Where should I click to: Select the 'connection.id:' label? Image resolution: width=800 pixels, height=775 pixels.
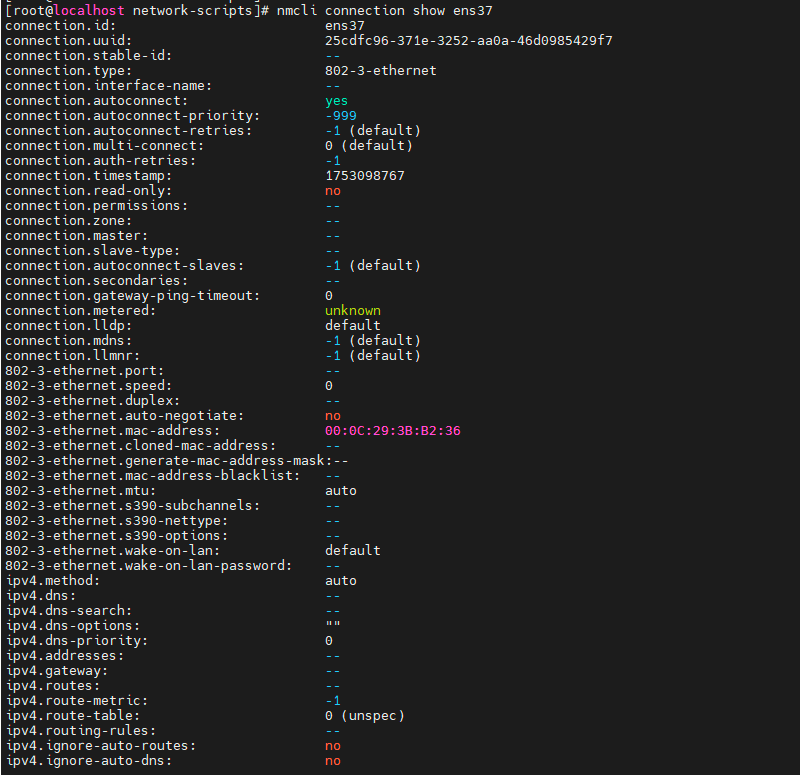(x=61, y=26)
